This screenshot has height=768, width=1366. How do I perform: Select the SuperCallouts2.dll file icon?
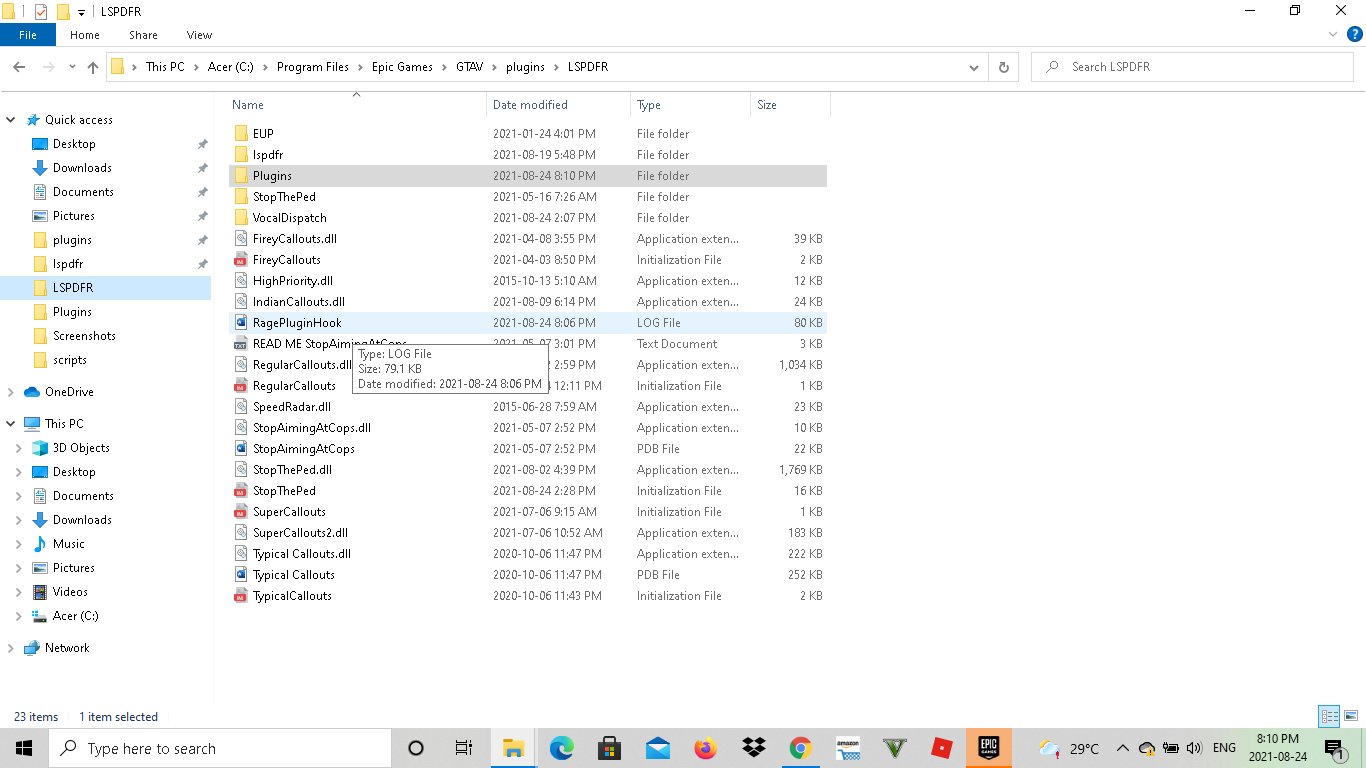tap(241, 533)
